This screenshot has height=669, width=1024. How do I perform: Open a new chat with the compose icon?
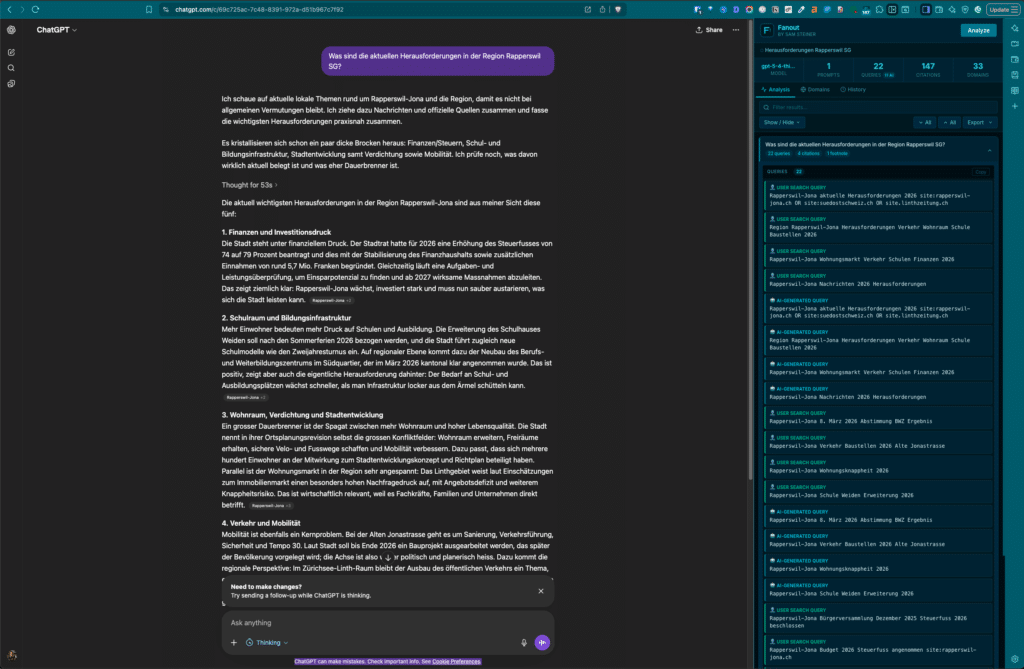click(x=12, y=52)
